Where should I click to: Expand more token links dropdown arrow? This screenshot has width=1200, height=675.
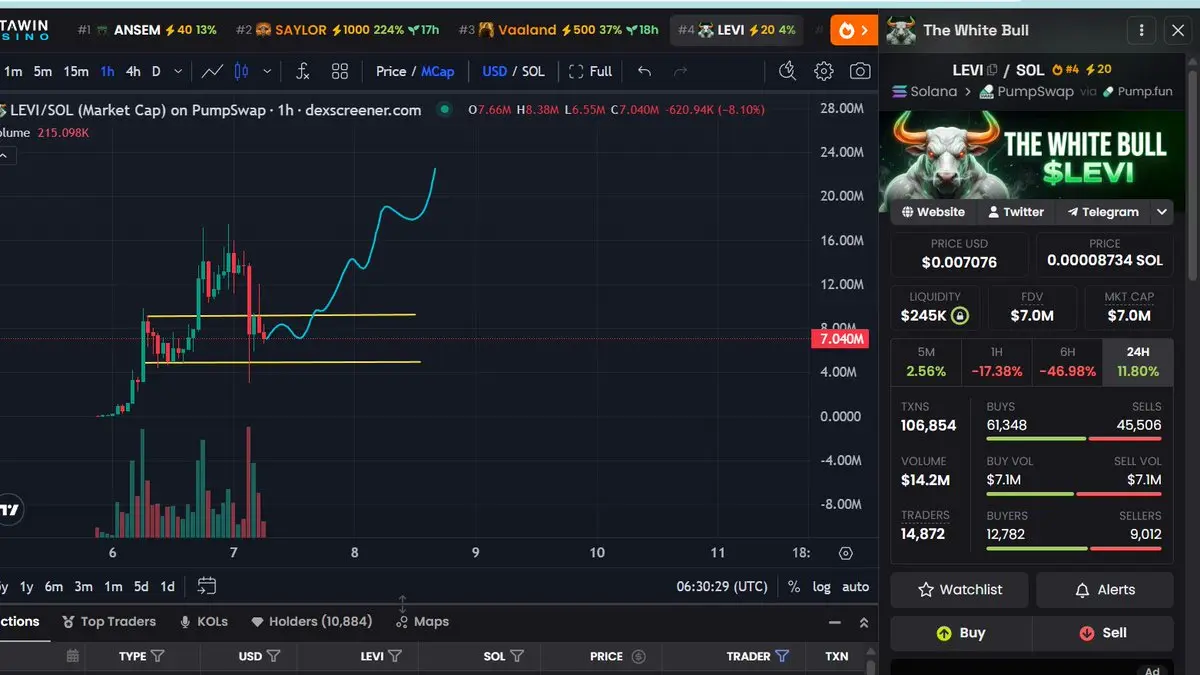(x=1162, y=212)
